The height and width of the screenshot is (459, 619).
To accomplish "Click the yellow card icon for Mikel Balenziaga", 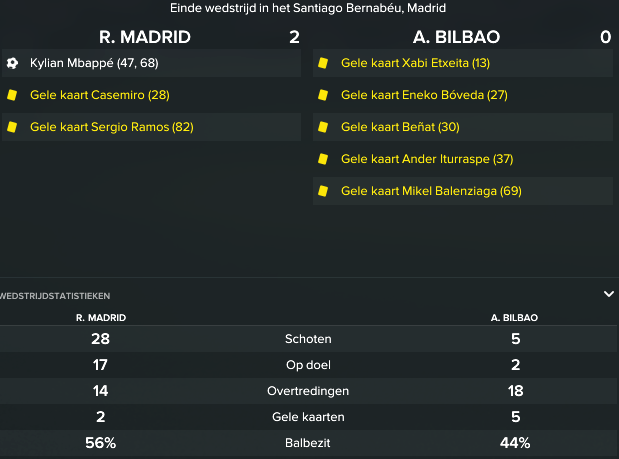I will 323,191.
